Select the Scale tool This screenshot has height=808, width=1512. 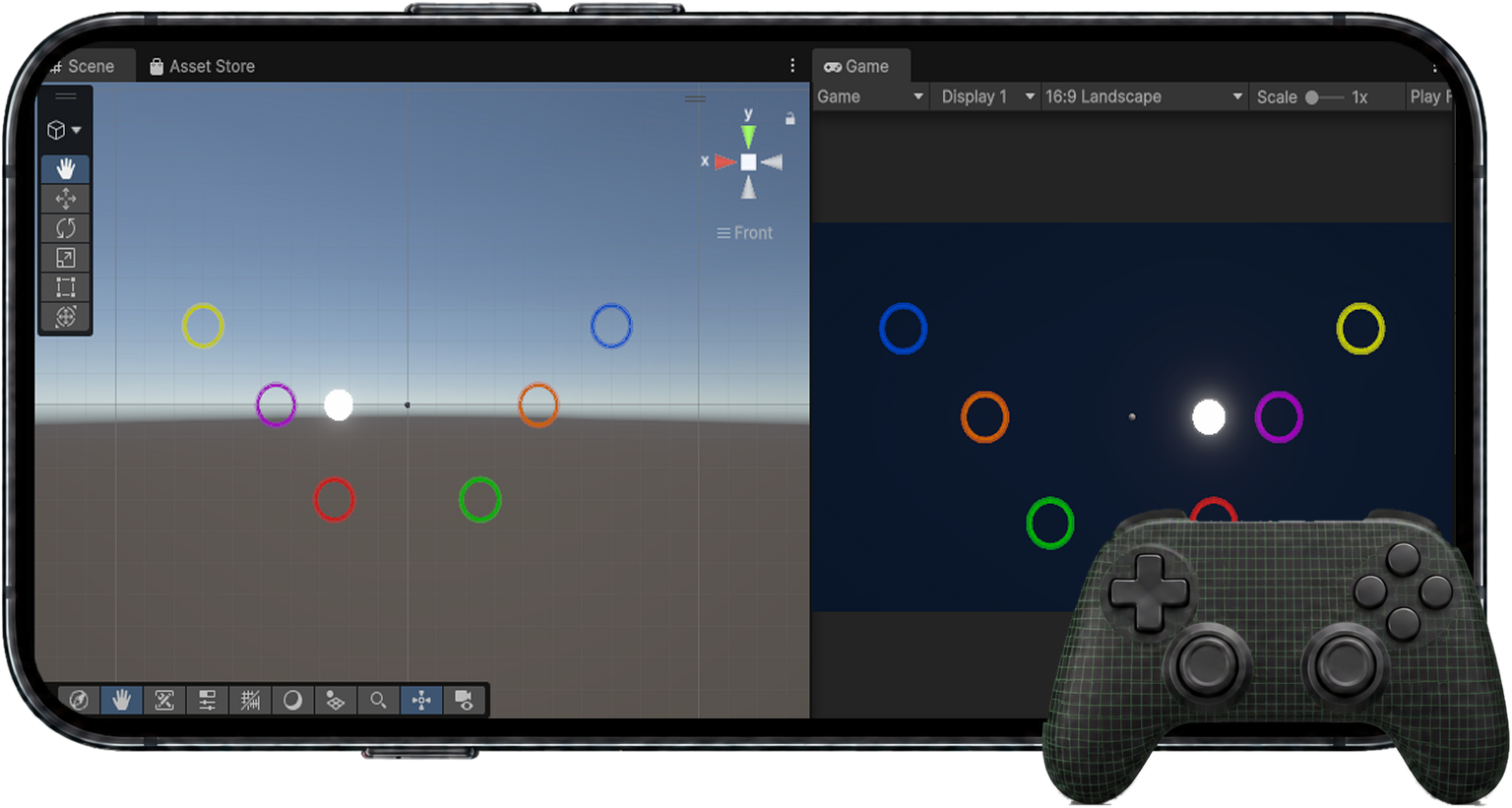[x=66, y=258]
